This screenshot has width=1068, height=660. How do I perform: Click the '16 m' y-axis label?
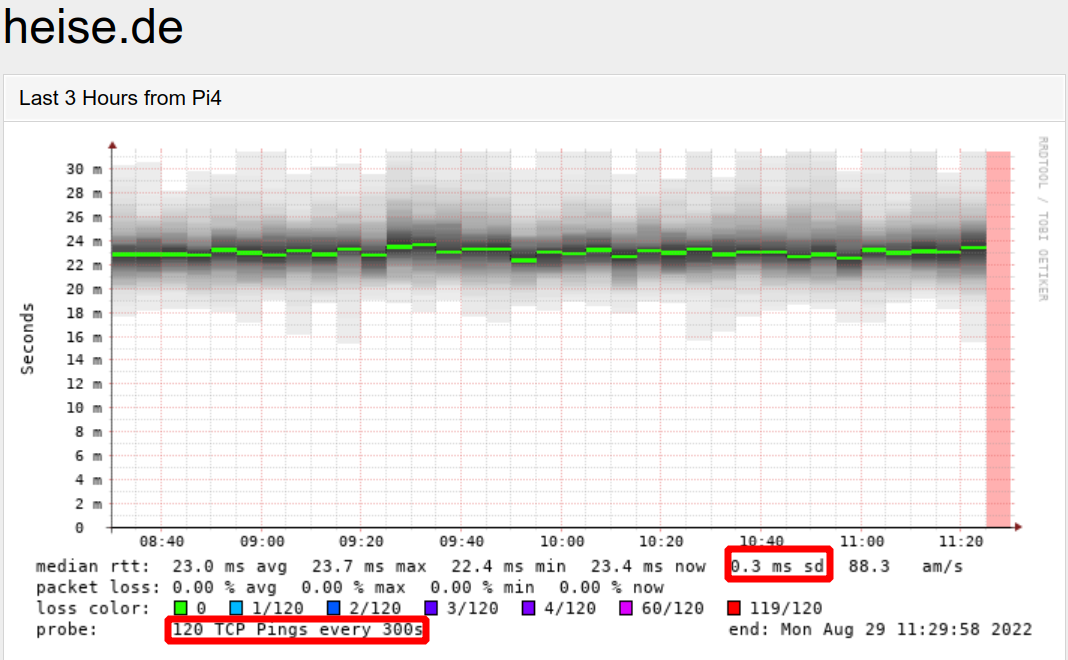[x=84, y=337]
